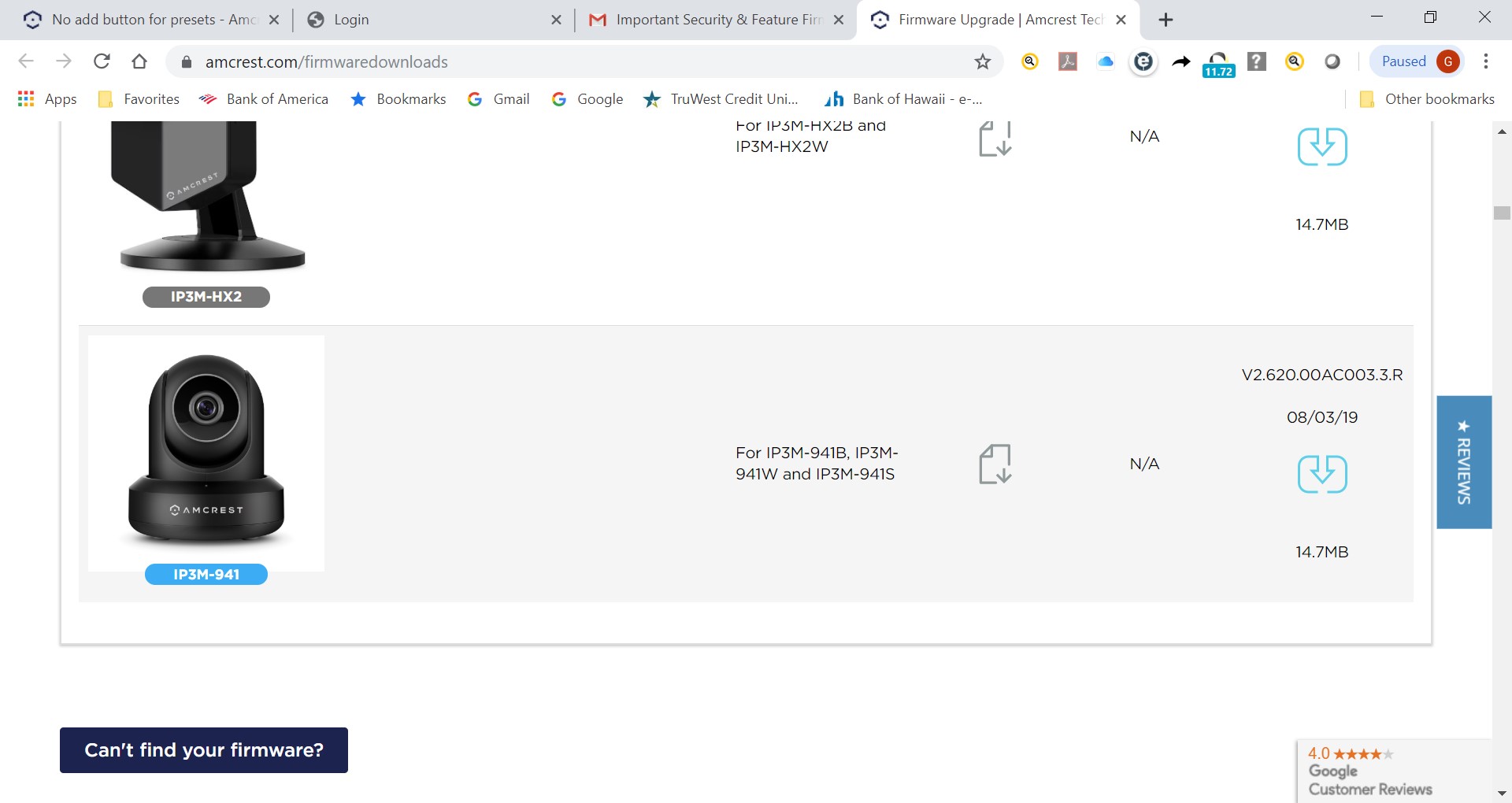Open the Adobe PDF extension icon
Viewport: 1512px width, 803px height.
pos(1068,61)
